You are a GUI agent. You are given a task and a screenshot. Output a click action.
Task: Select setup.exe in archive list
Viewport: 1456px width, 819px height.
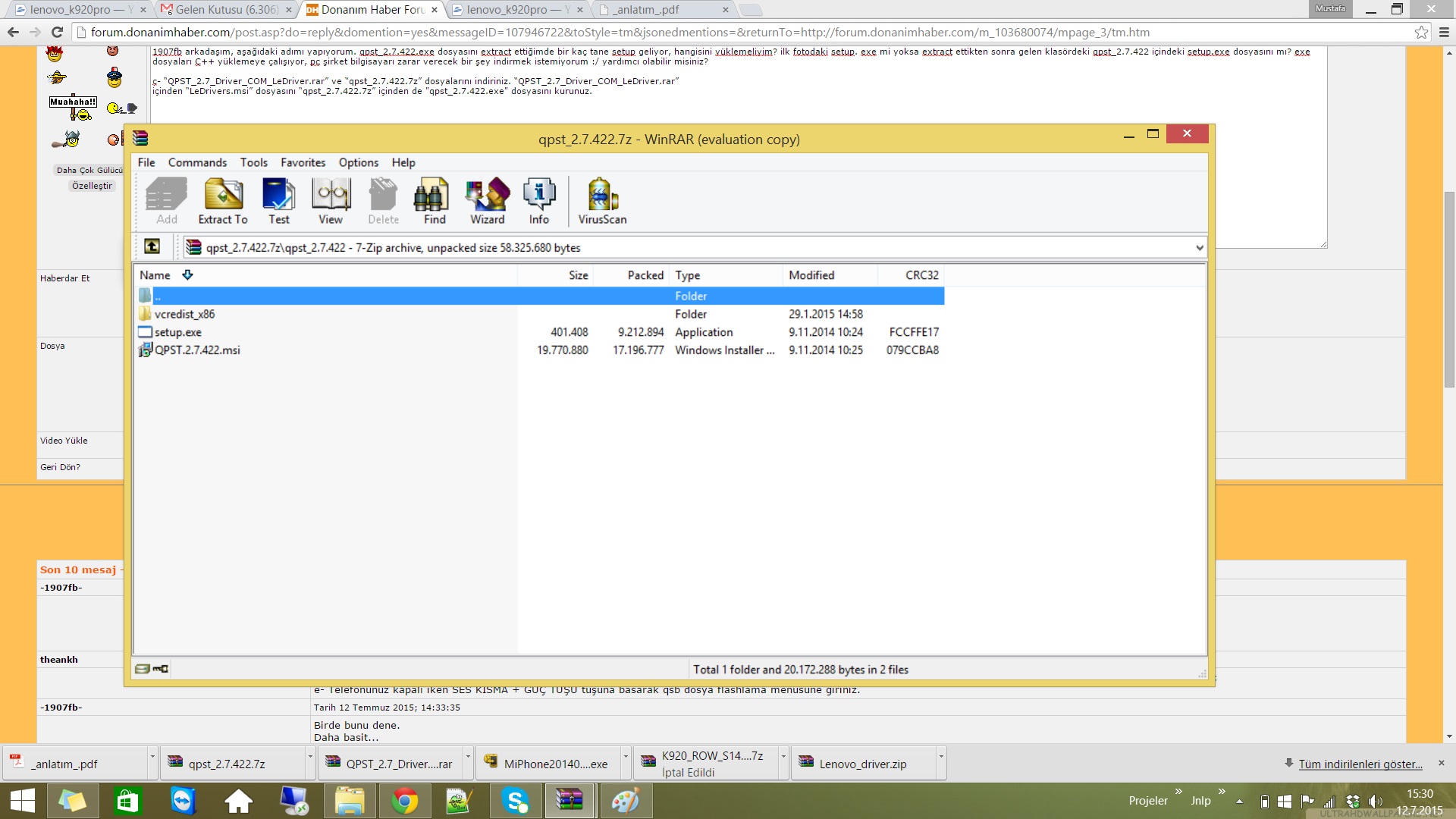178,332
